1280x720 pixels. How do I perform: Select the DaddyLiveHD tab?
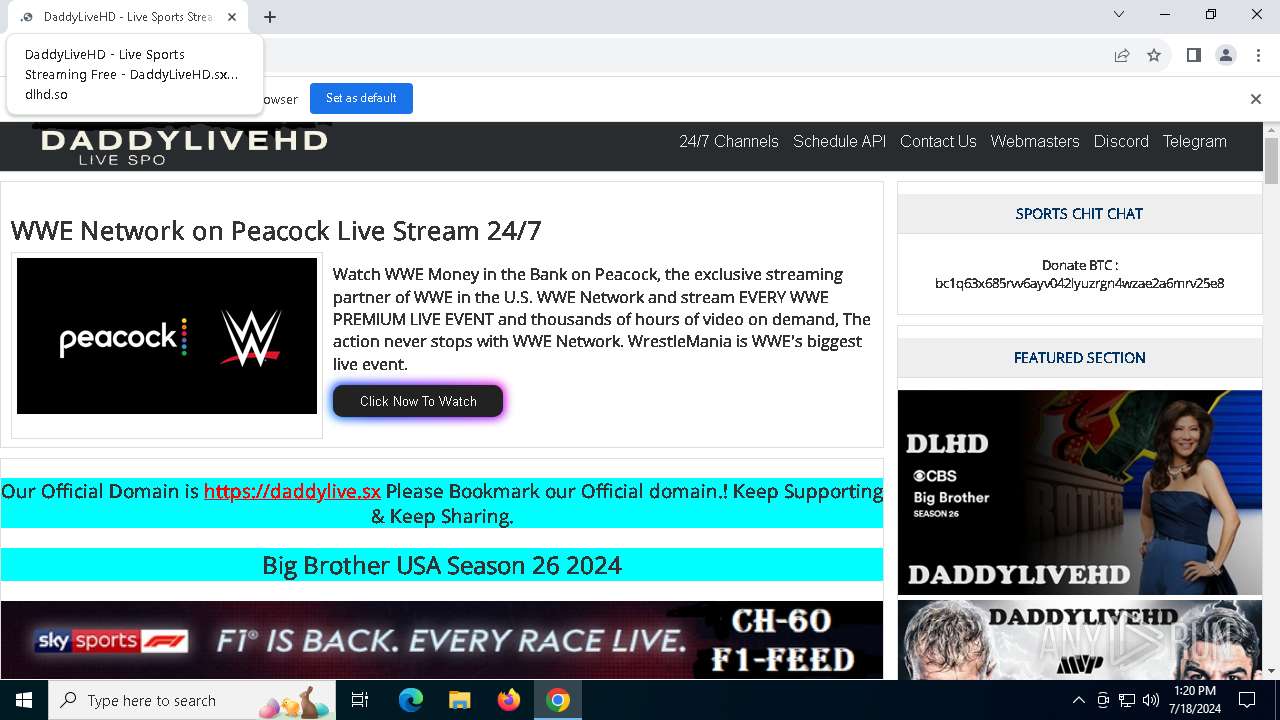pos(128,17)
